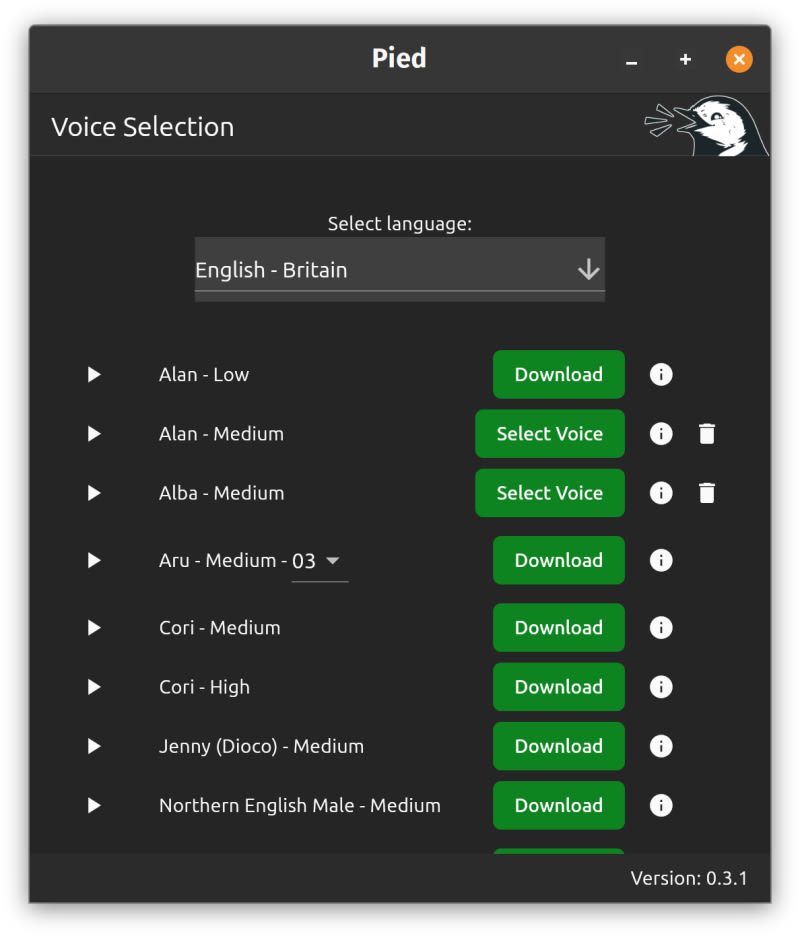This screenshot has height=936, width=800.
Task: Expand the Aru speaker number dropdown
Action: click(x=320, y=561)
